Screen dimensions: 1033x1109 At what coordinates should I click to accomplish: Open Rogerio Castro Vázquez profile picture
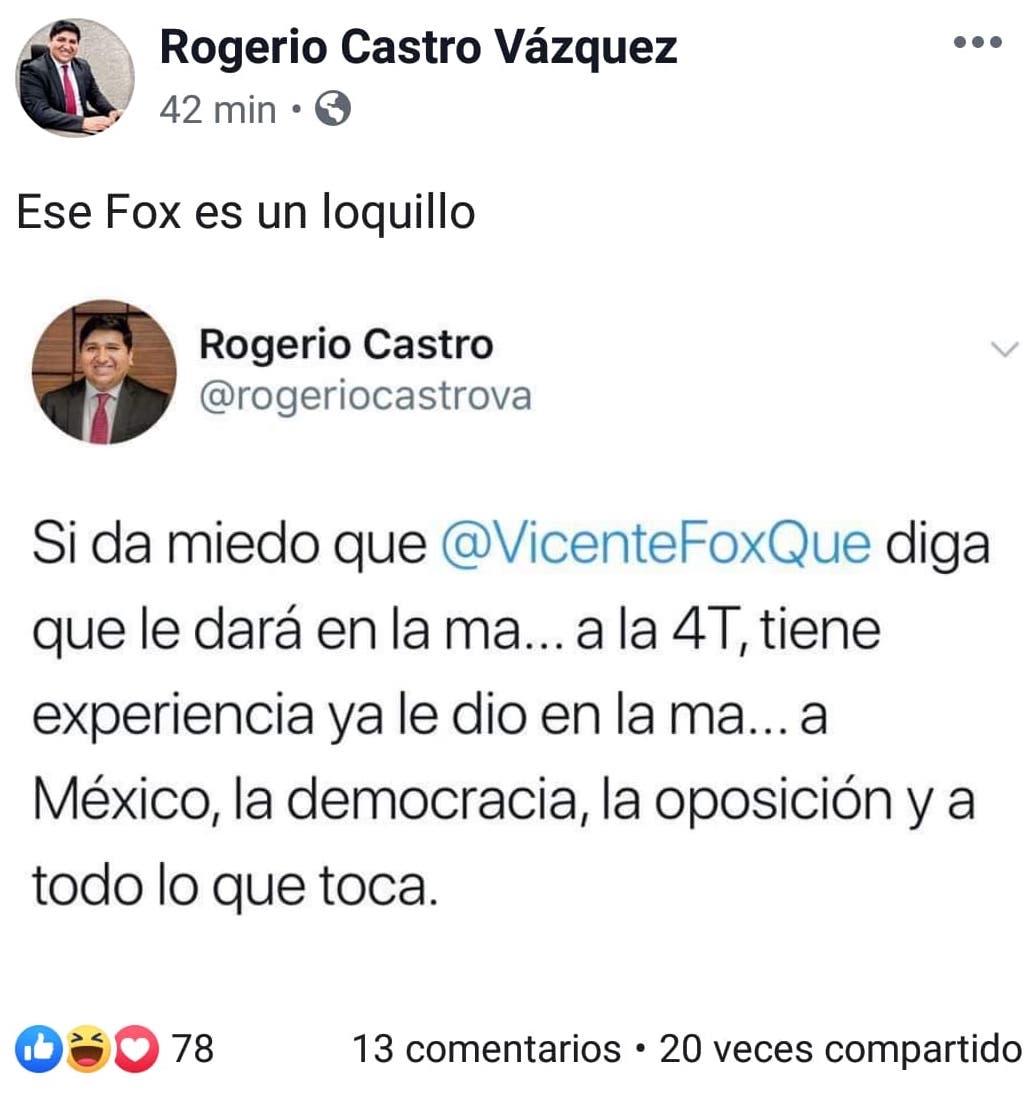tap(75, 77)
